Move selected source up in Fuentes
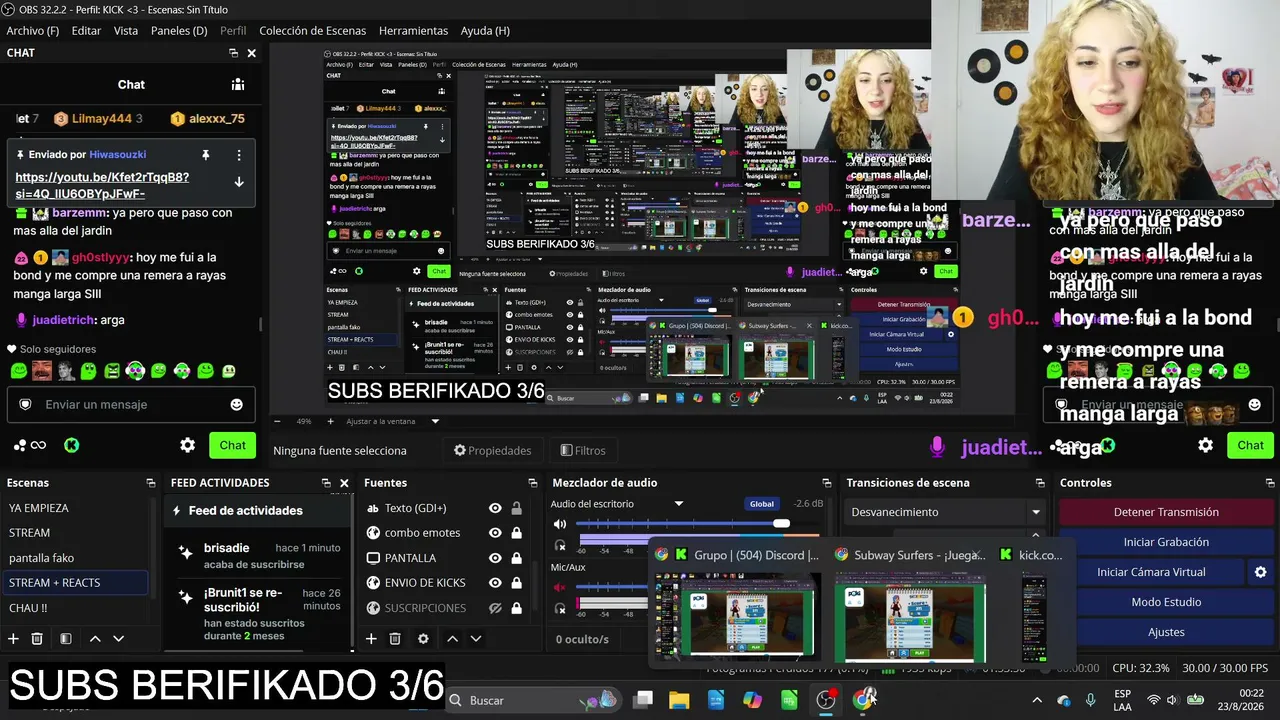Viewport: 1280px width, 720px height. pyautogui.click(x=452, y=638)
